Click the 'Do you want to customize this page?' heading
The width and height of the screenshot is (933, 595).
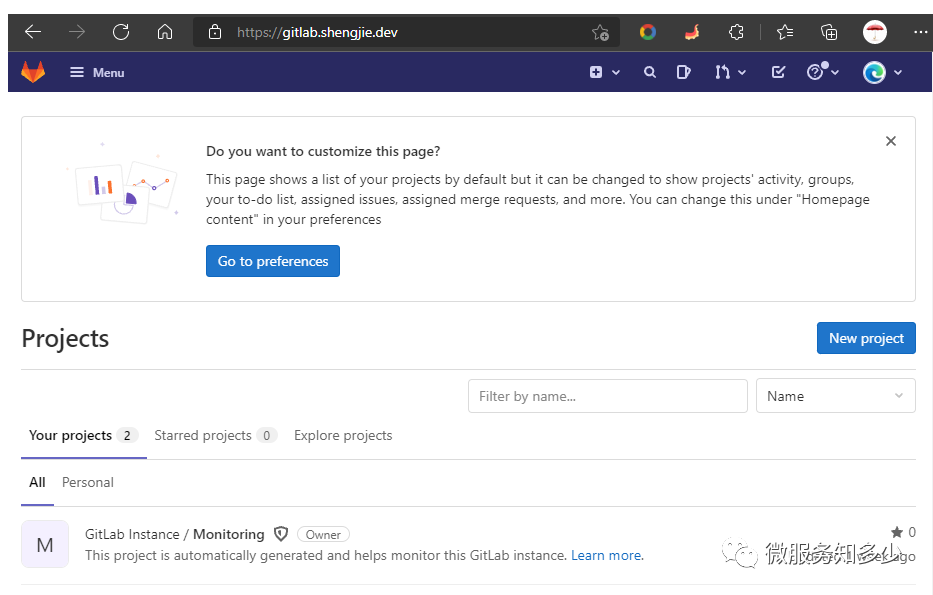(323, 152)
